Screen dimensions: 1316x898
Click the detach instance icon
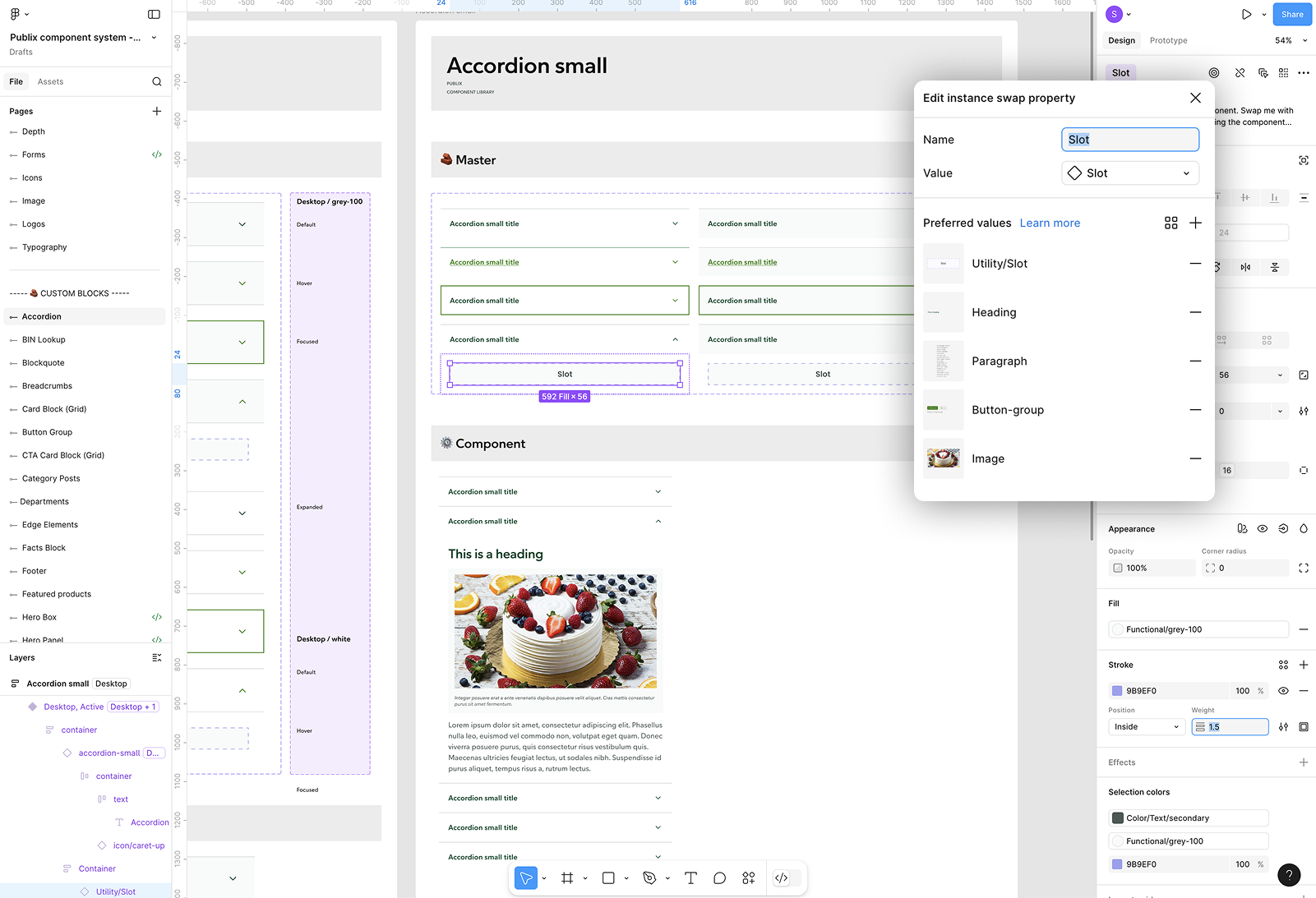pos(1240,72)
